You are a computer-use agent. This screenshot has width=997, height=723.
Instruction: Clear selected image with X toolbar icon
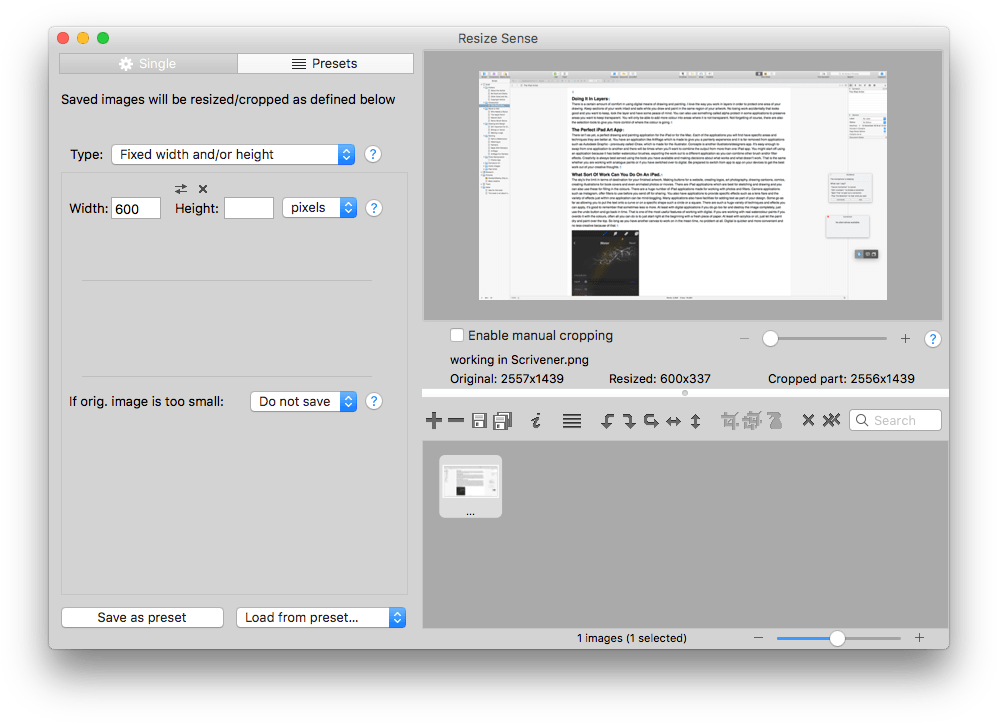click(808, 420)
